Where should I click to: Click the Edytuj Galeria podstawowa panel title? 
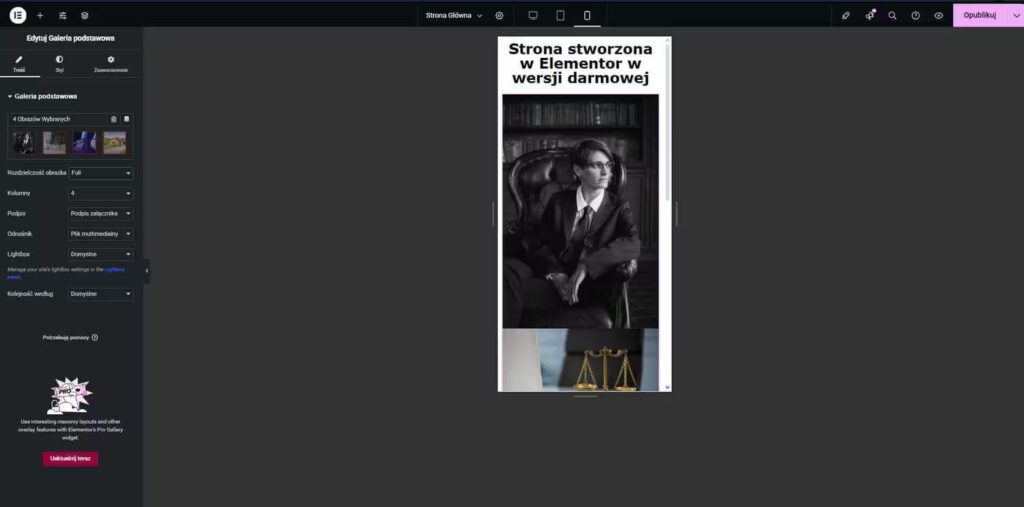[71, 38]
